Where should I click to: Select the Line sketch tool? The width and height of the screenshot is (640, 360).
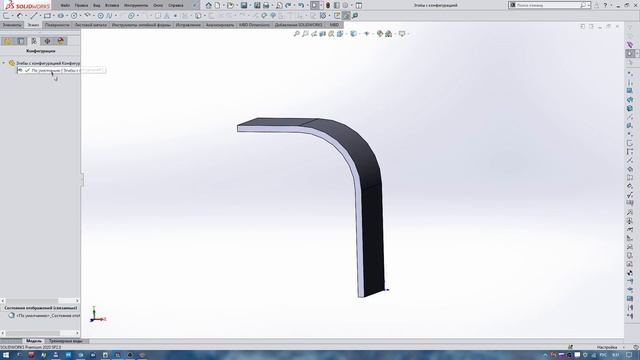pyautogui.click(x=34, y=16)
